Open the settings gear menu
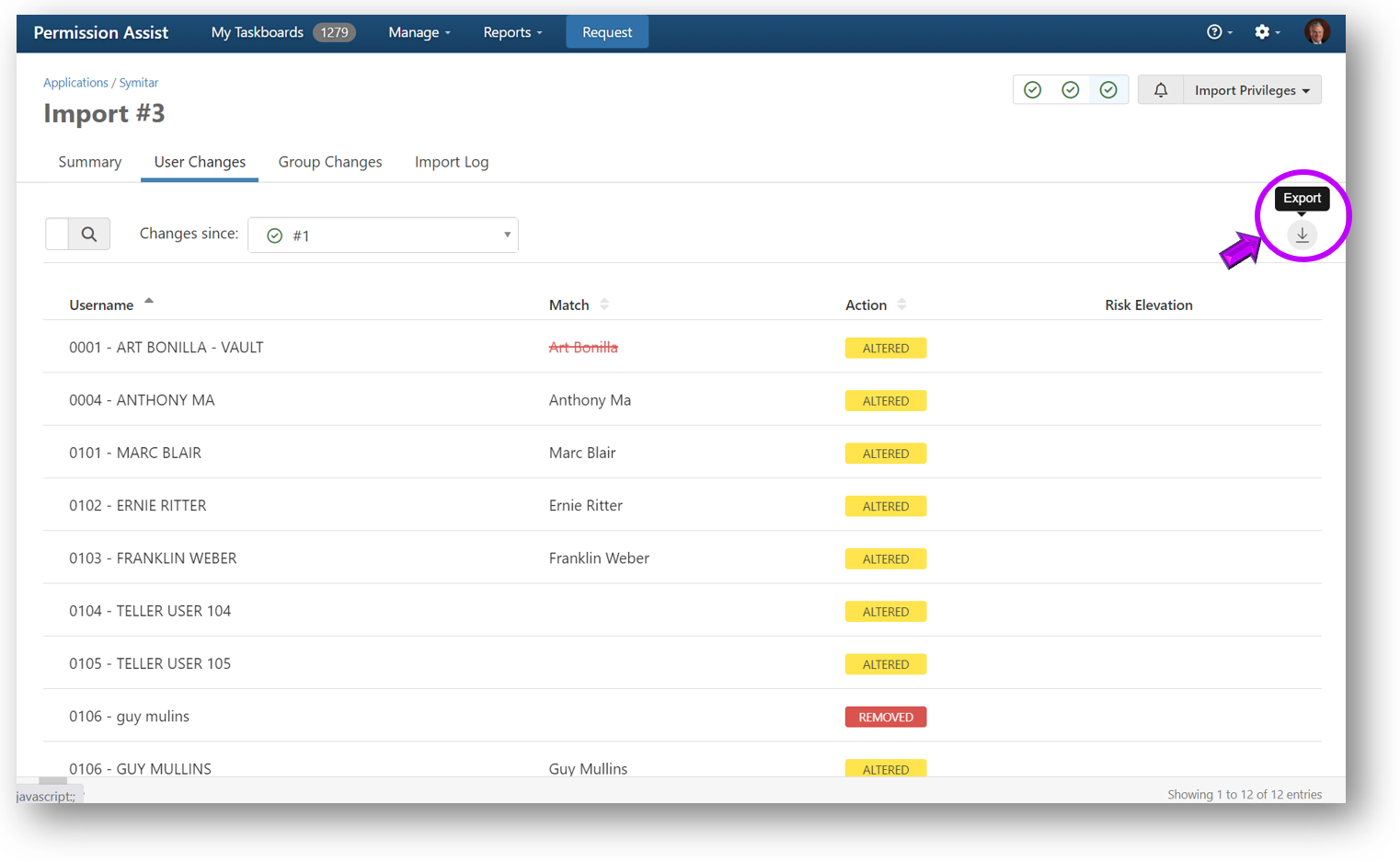 point(1266,32)
